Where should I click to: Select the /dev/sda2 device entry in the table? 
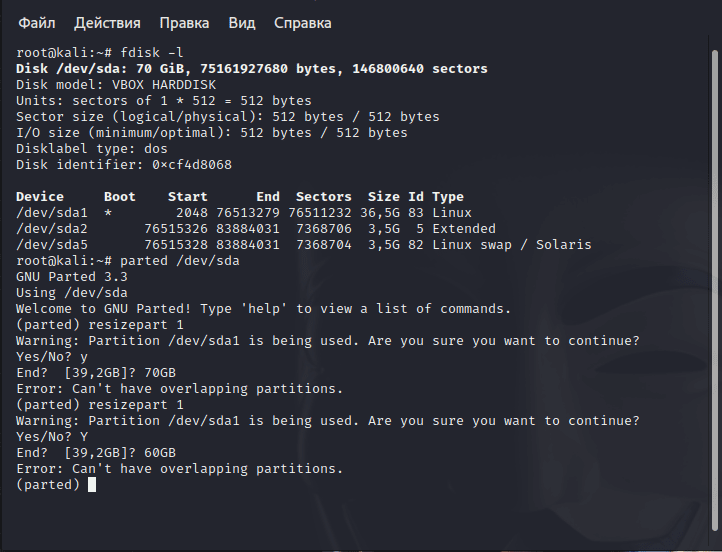(x=52, y=229)
